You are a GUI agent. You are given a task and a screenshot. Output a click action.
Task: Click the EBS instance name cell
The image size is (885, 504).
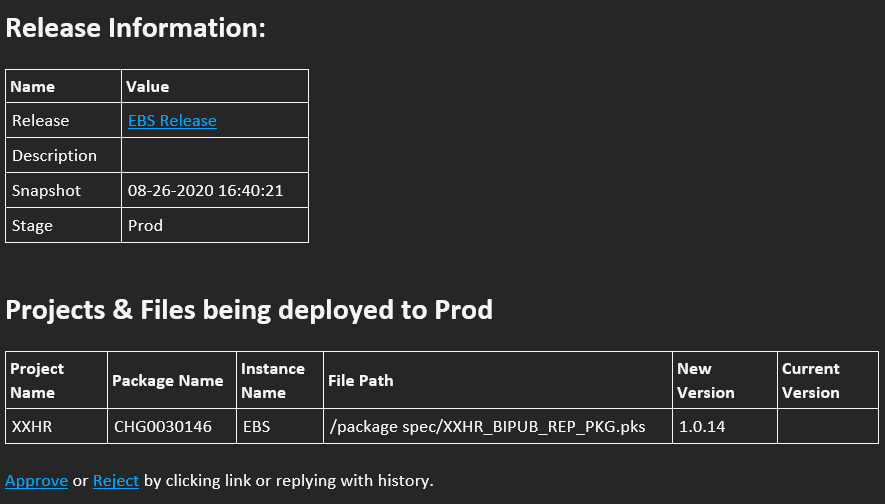pos(280,426)
